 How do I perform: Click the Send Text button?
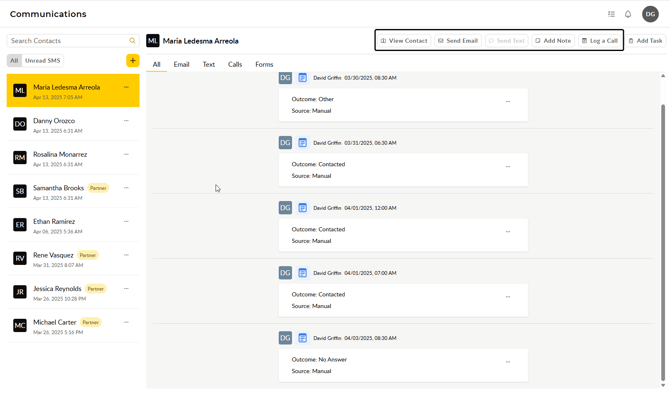pos(507,41)
